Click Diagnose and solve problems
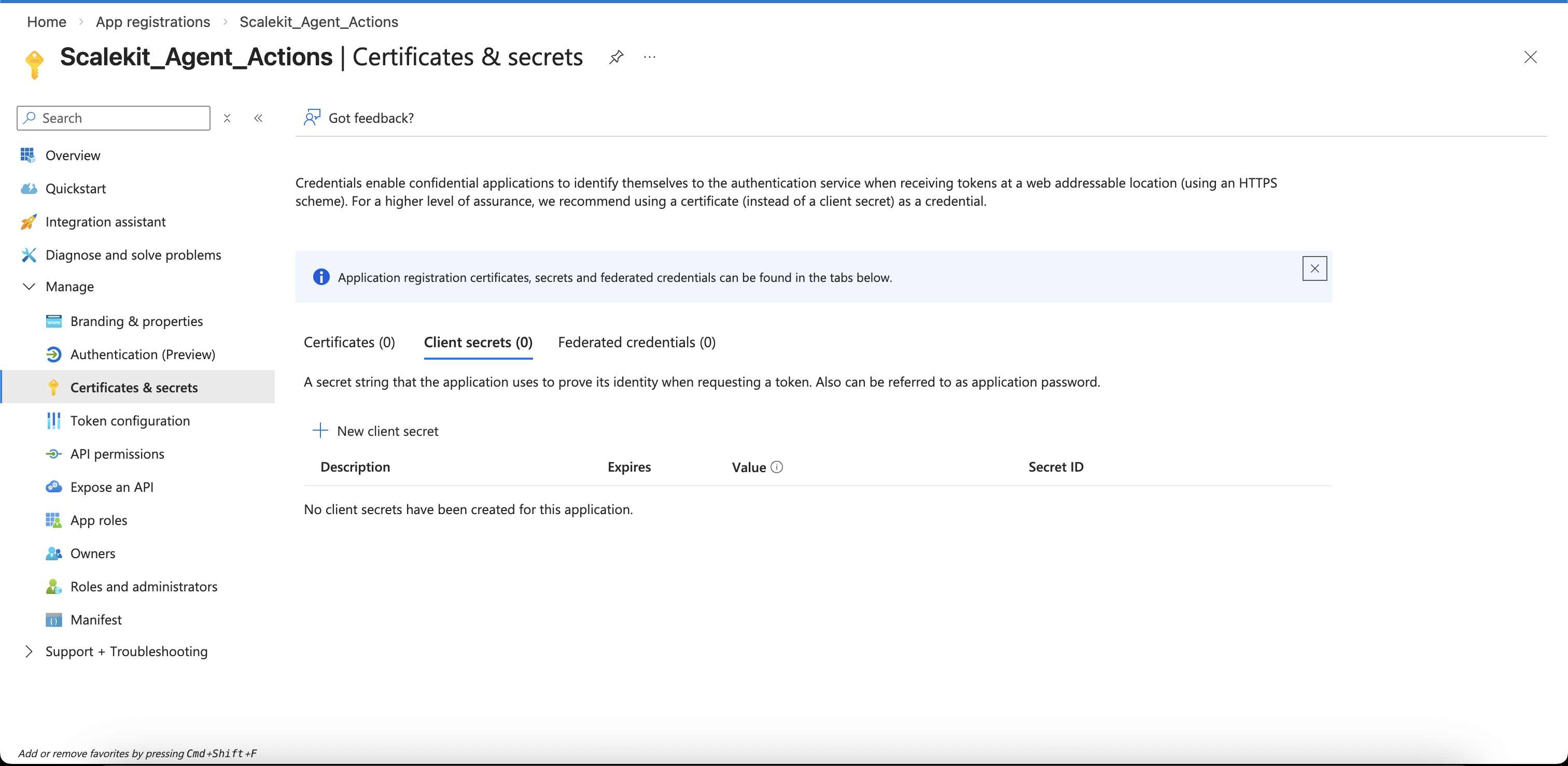 (133, 255)
